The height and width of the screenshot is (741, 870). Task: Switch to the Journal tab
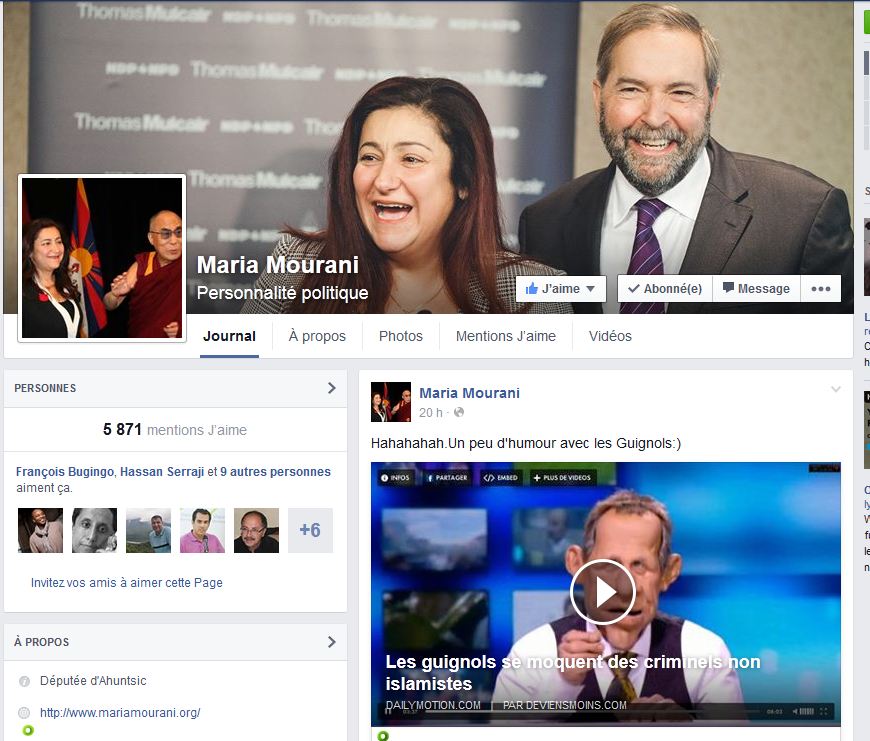coord(229,336)
